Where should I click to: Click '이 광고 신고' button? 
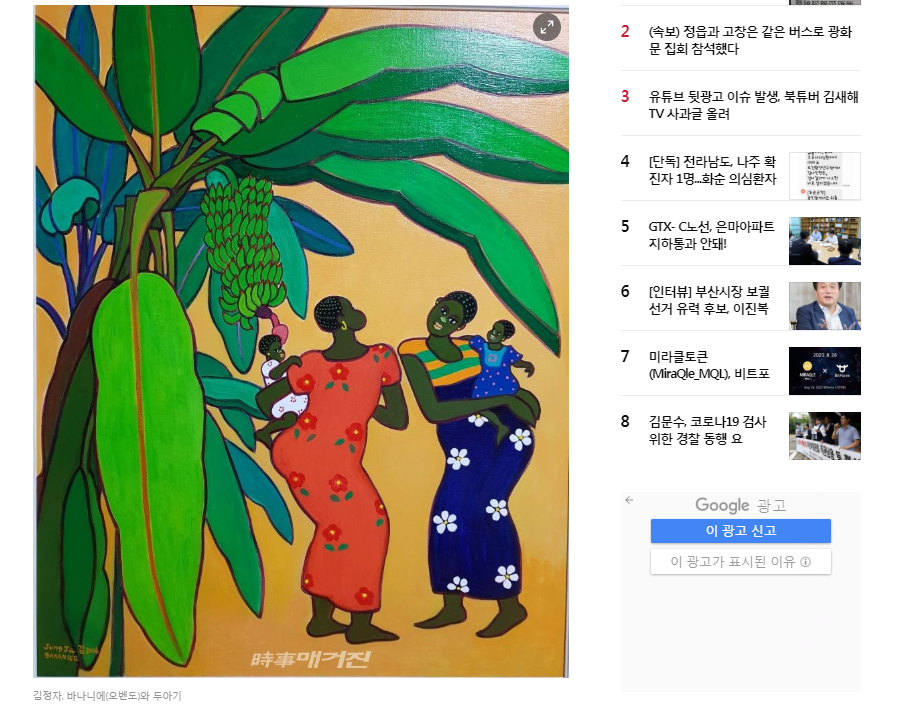coord(741,530)
